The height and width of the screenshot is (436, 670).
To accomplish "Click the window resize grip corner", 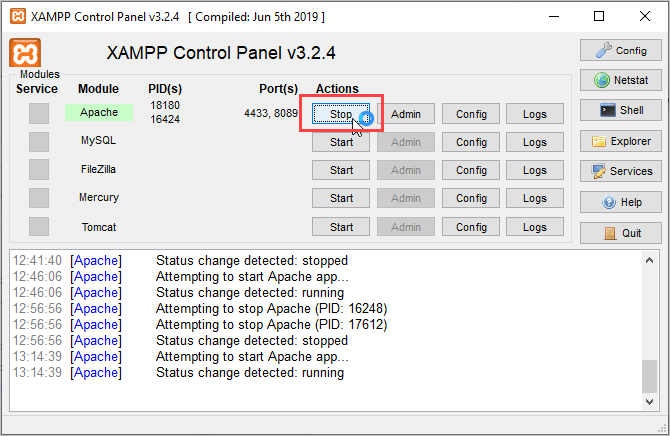I will coord(662,428).
